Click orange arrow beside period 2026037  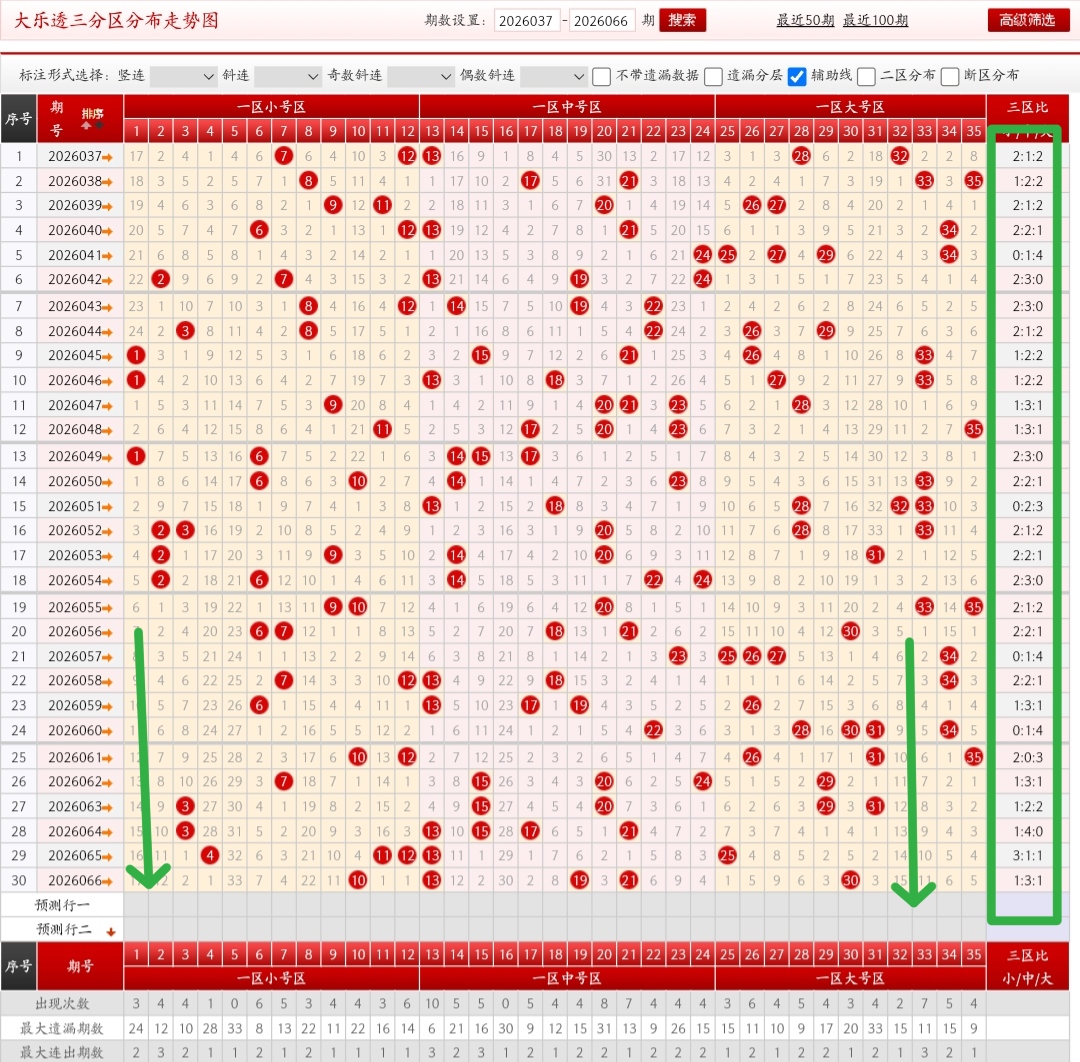click(107, 158)
